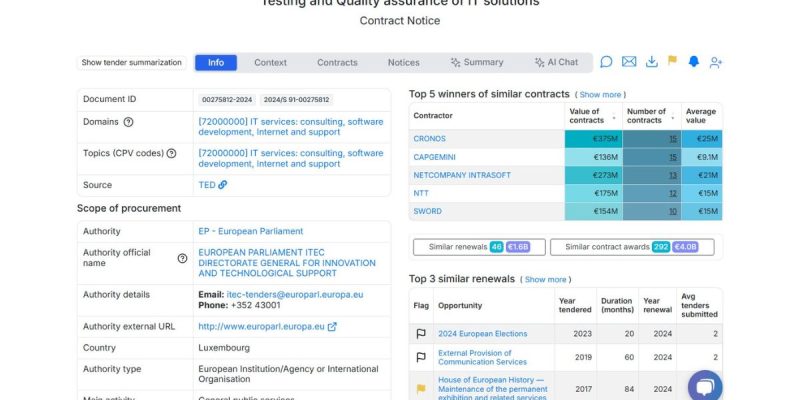
Task: Open NTT contractor link
Action: pos(421,193)
